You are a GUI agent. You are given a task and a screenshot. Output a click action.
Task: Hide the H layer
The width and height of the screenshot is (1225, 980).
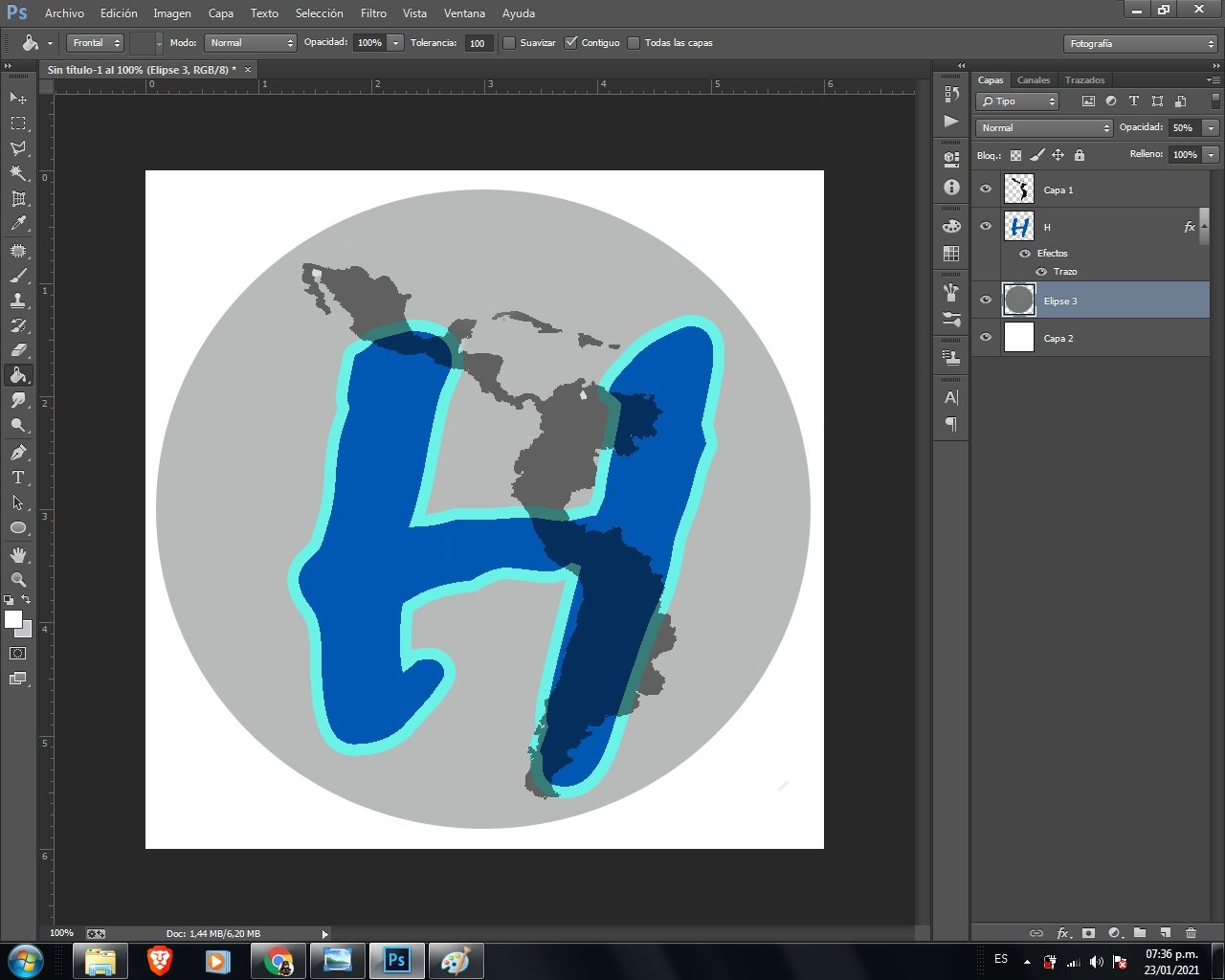pos(986,227)
